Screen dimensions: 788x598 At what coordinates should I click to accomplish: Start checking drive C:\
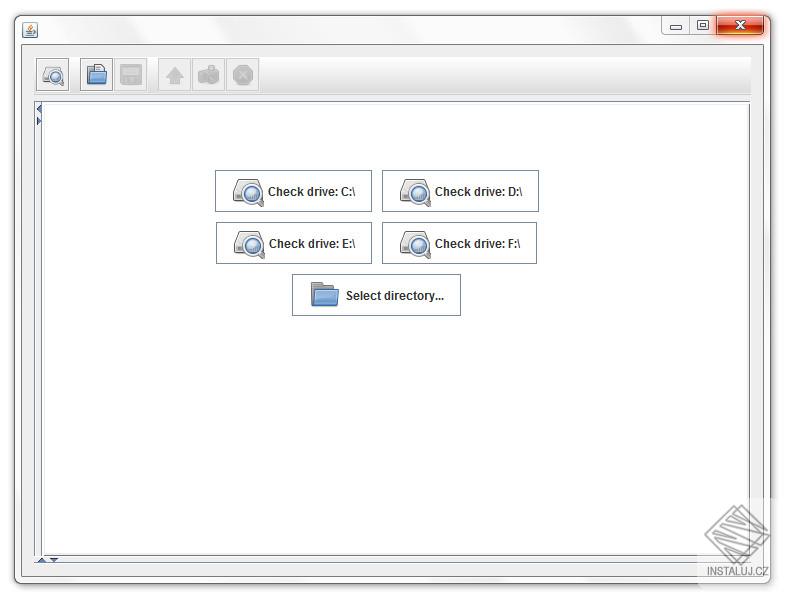(x=293, y=191)
